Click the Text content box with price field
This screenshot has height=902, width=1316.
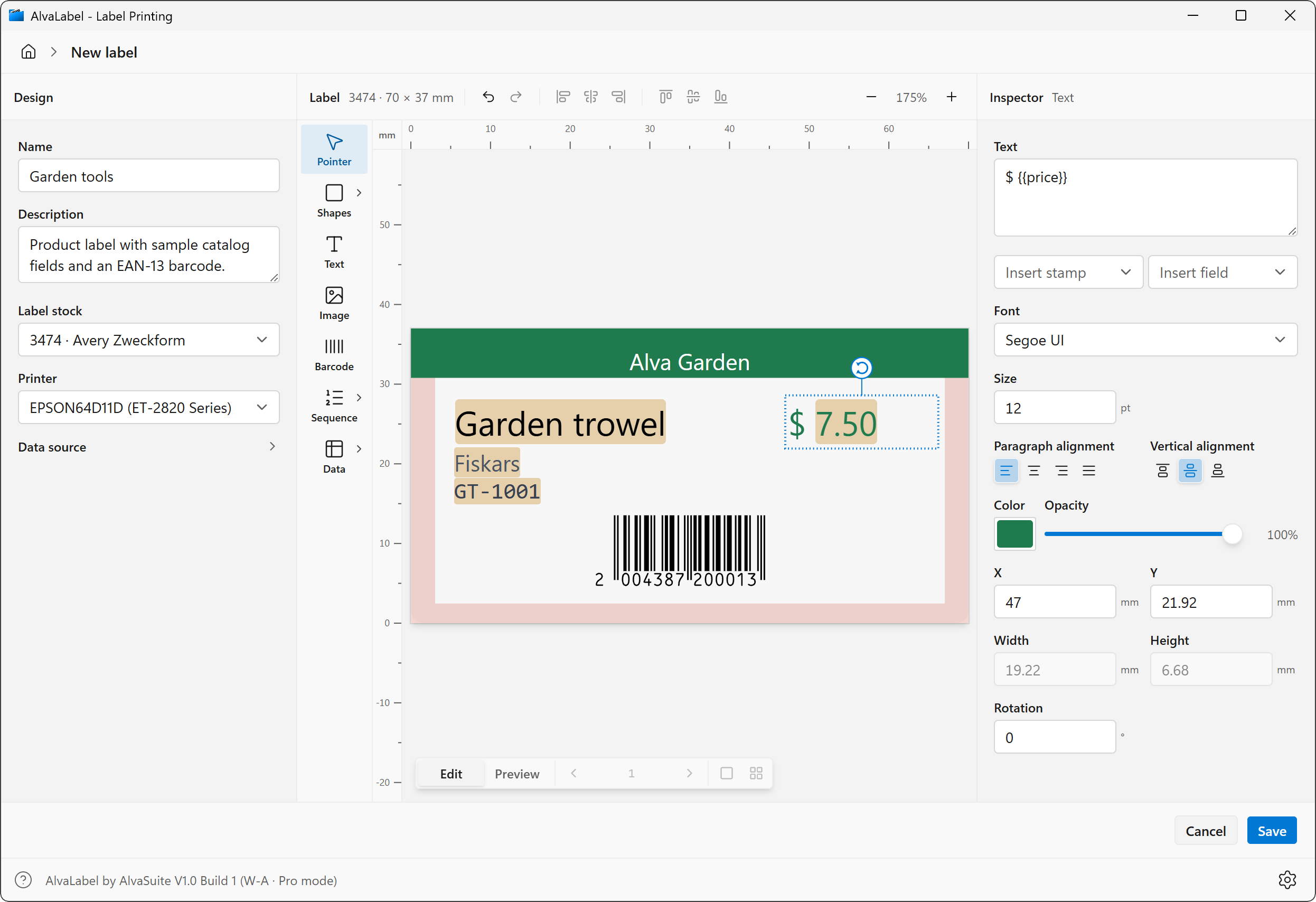1145,198
